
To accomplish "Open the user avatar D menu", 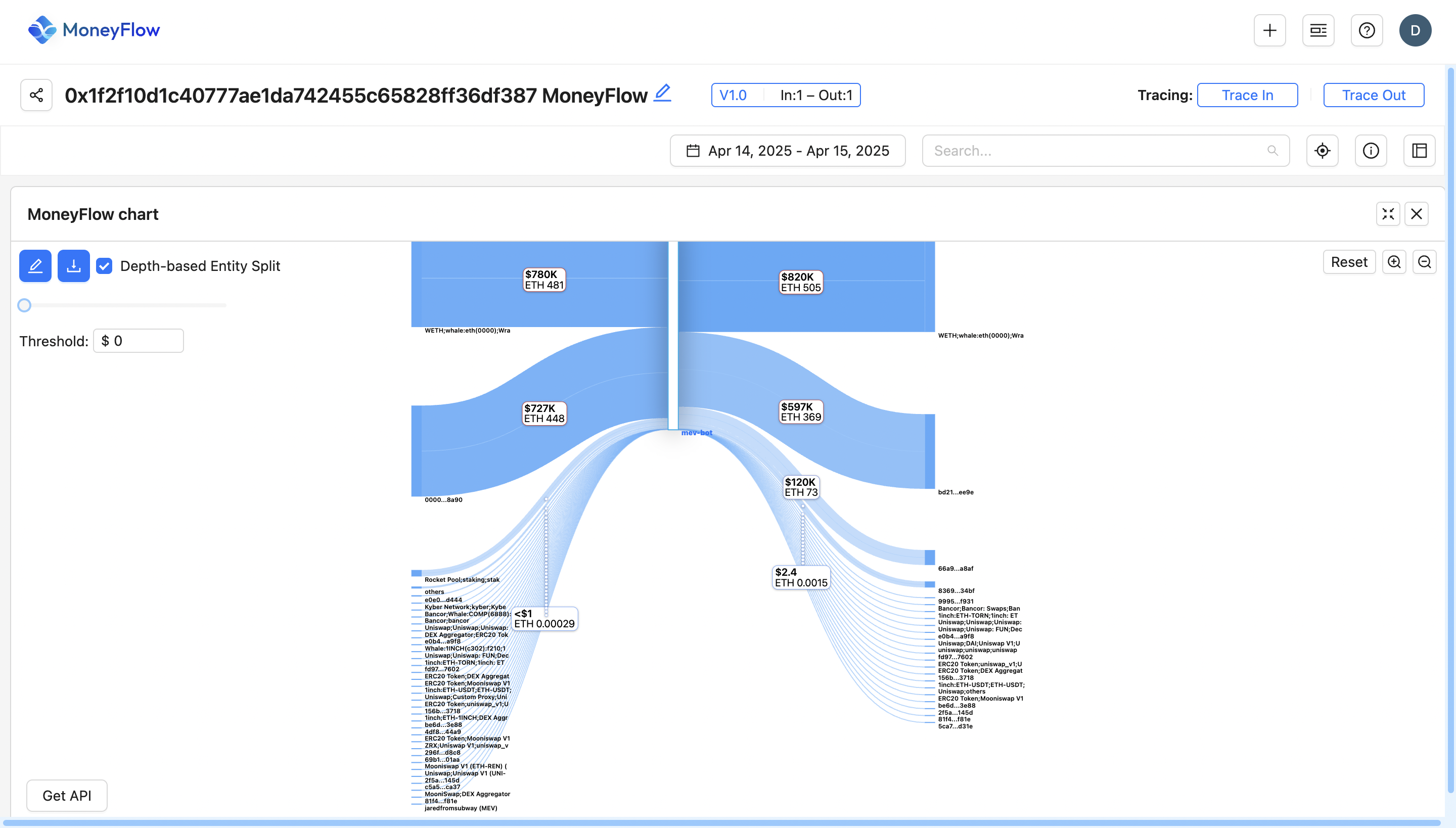I will coord(1415,30).
